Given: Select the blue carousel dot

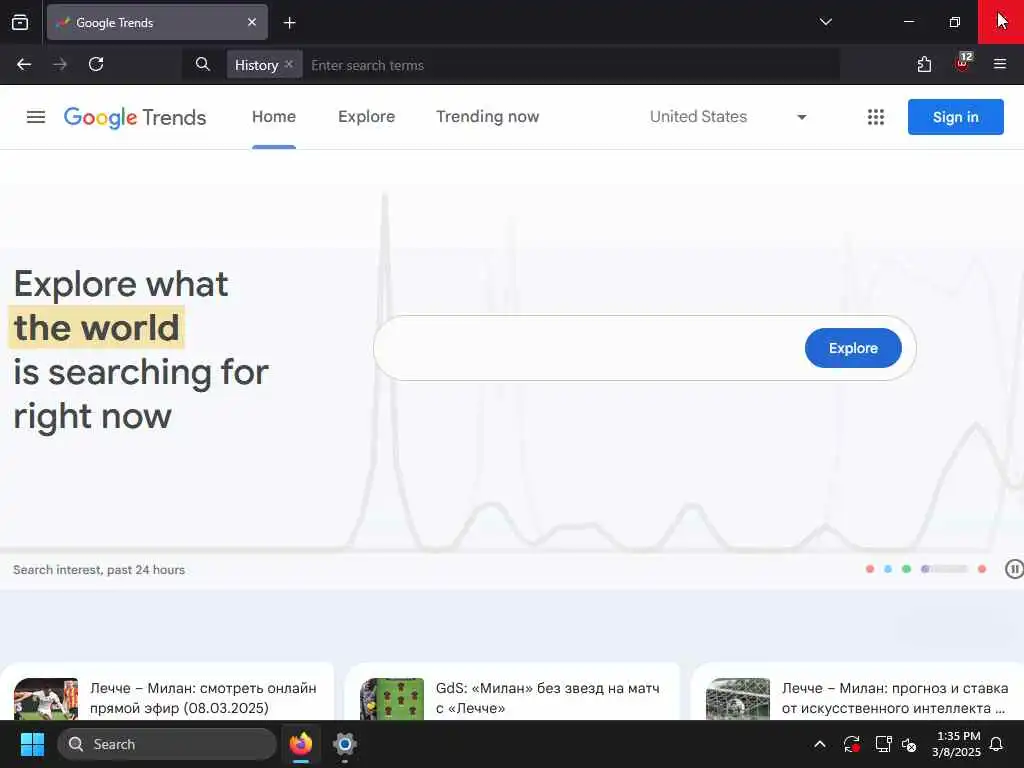Looking at the screenshot, I should (x=888, y=569).
